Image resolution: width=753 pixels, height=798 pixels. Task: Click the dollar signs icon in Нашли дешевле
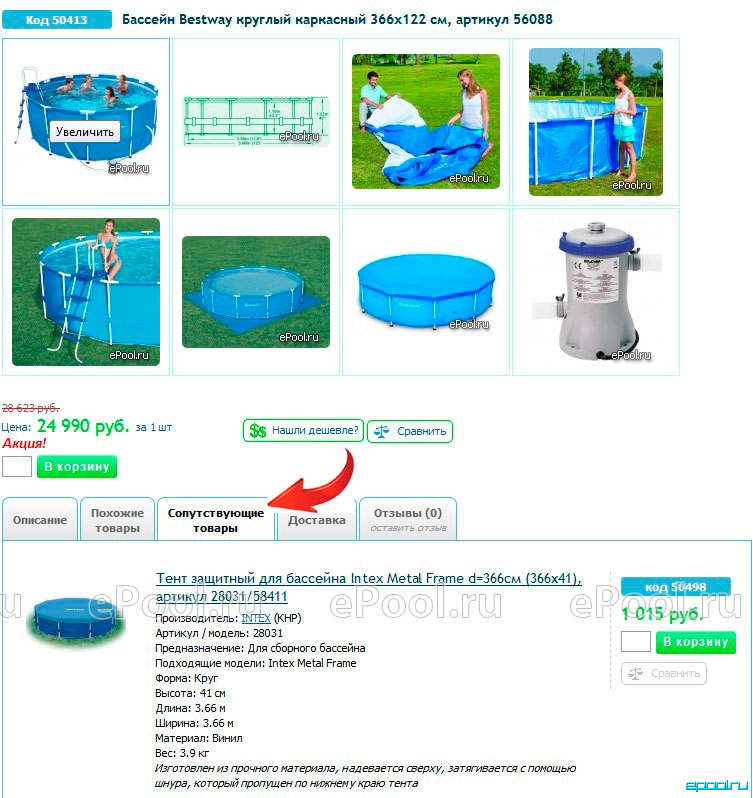click(x=257, y=431)
